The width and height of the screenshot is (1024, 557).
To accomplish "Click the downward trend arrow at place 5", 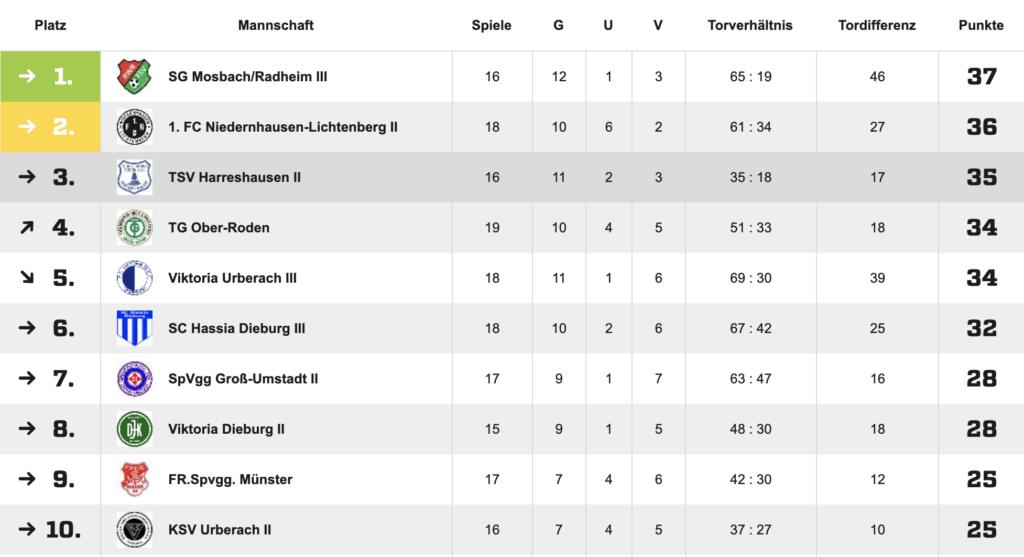I will [x=27, y=278].
